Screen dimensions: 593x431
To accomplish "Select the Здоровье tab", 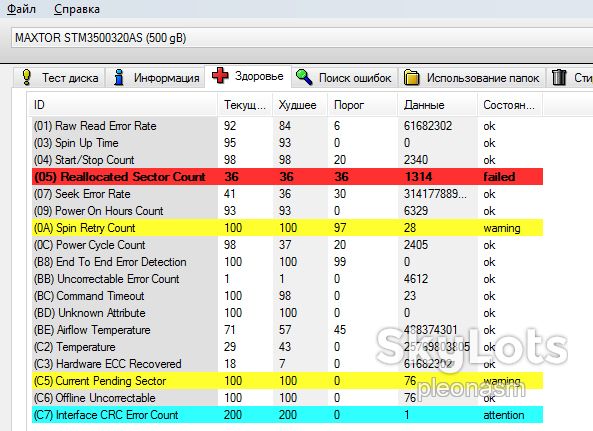I will point(248,76).
